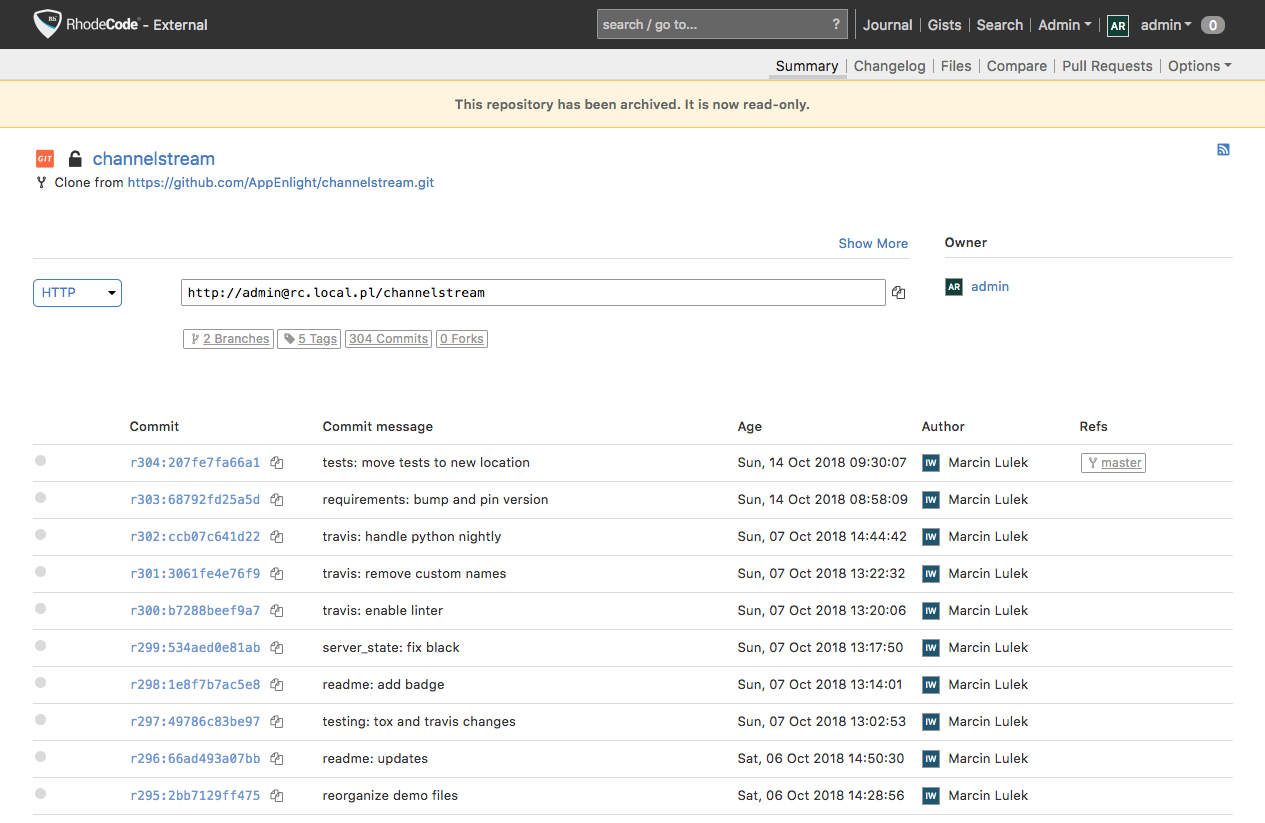
Task: Open the Admin dropdown menu
Action: (x=1064, y=25)
